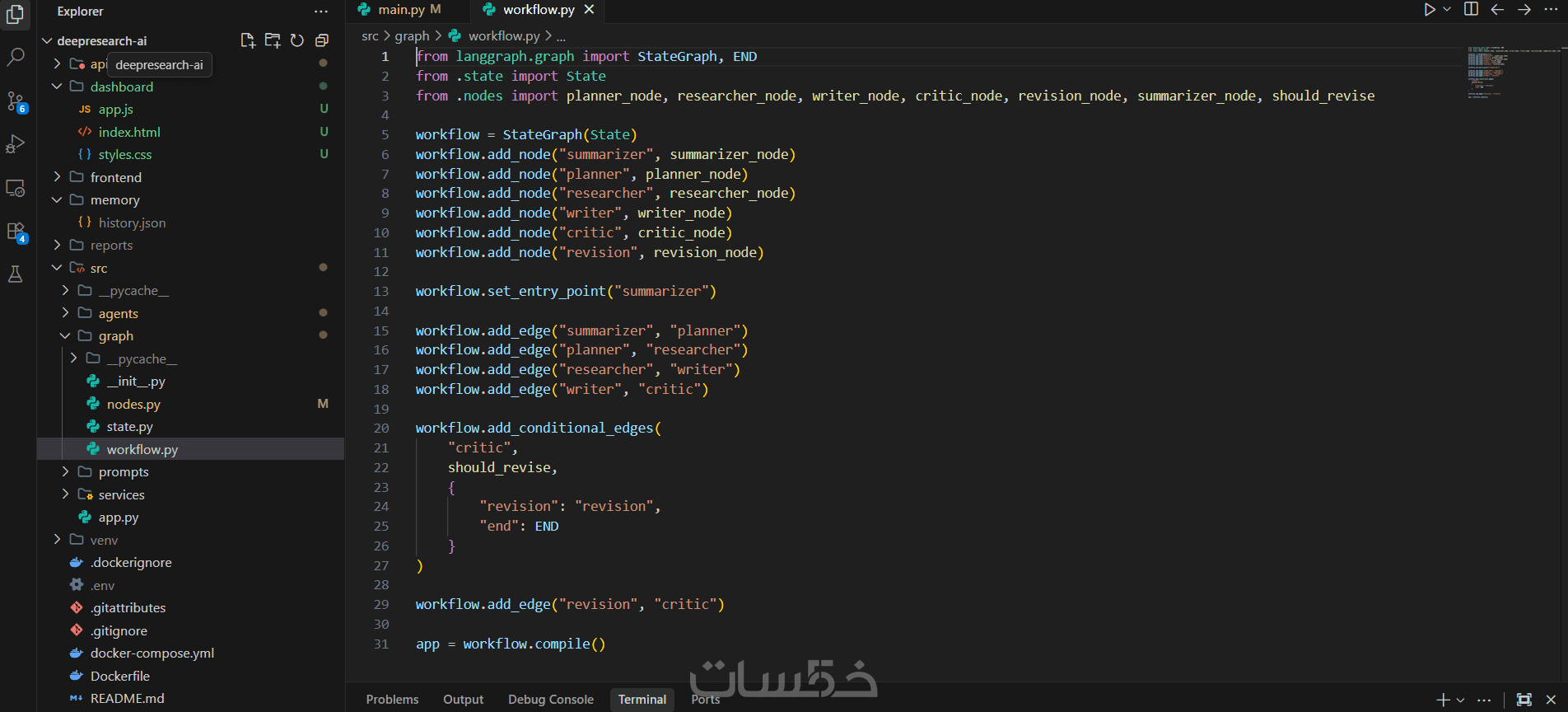This screenshot has width=1568, height=712.
Task: Open styles.css file
Action: coord(190,155)
